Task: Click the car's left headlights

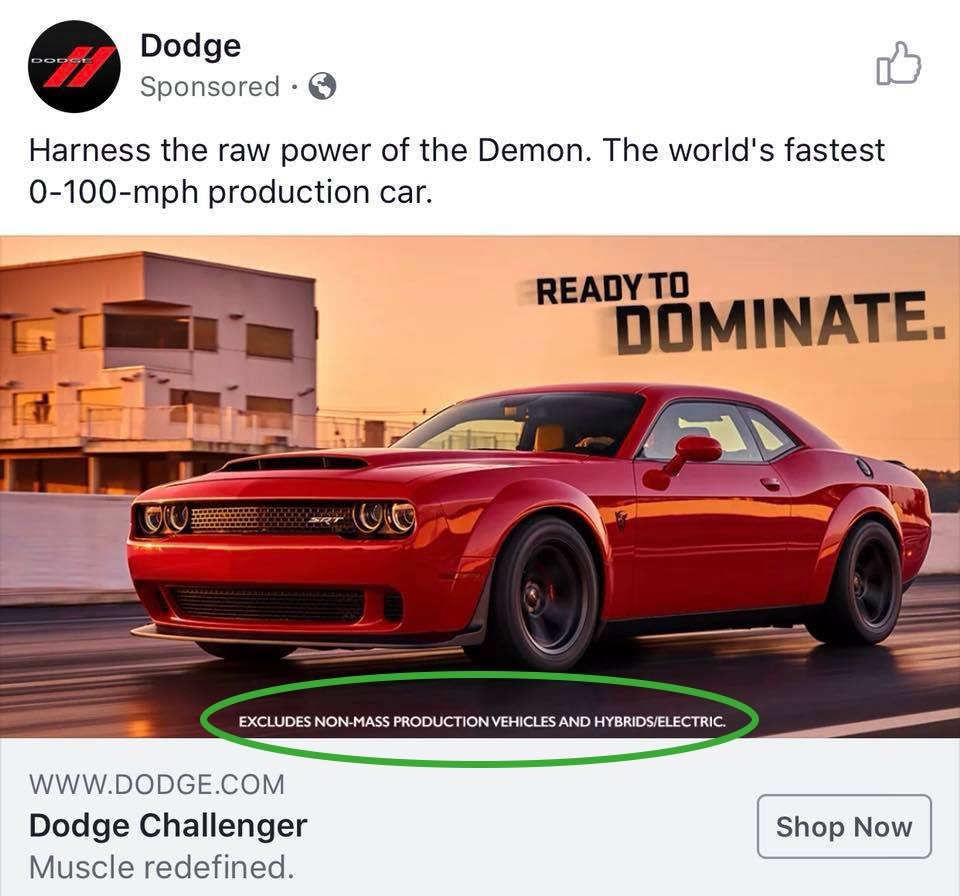Action: 163,519
